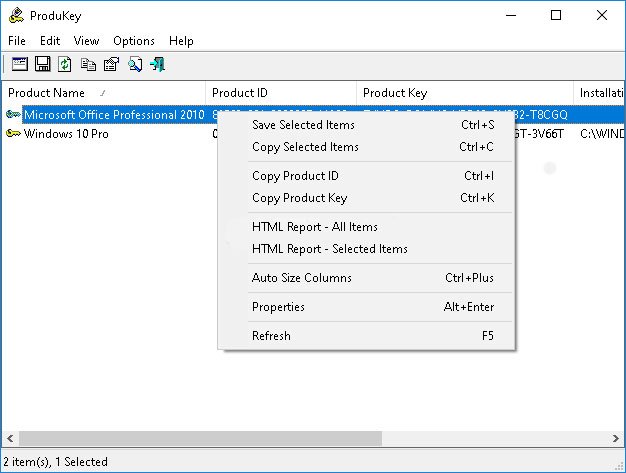Click the Save Selected Items floppy icon
Viewport: 626px width, 473px height.
(x=42, y=65)
